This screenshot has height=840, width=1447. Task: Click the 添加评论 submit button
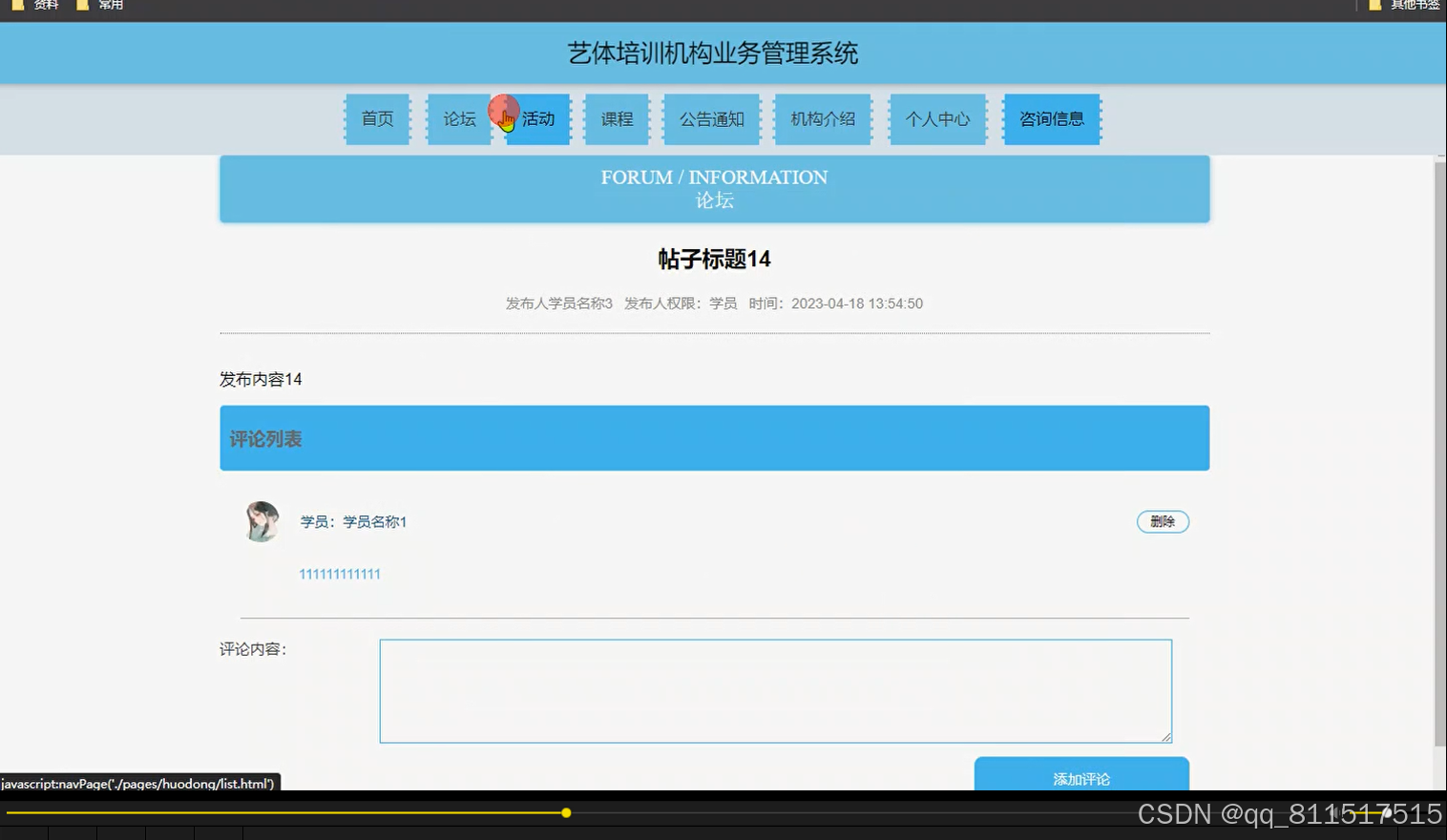[1080, 778]
